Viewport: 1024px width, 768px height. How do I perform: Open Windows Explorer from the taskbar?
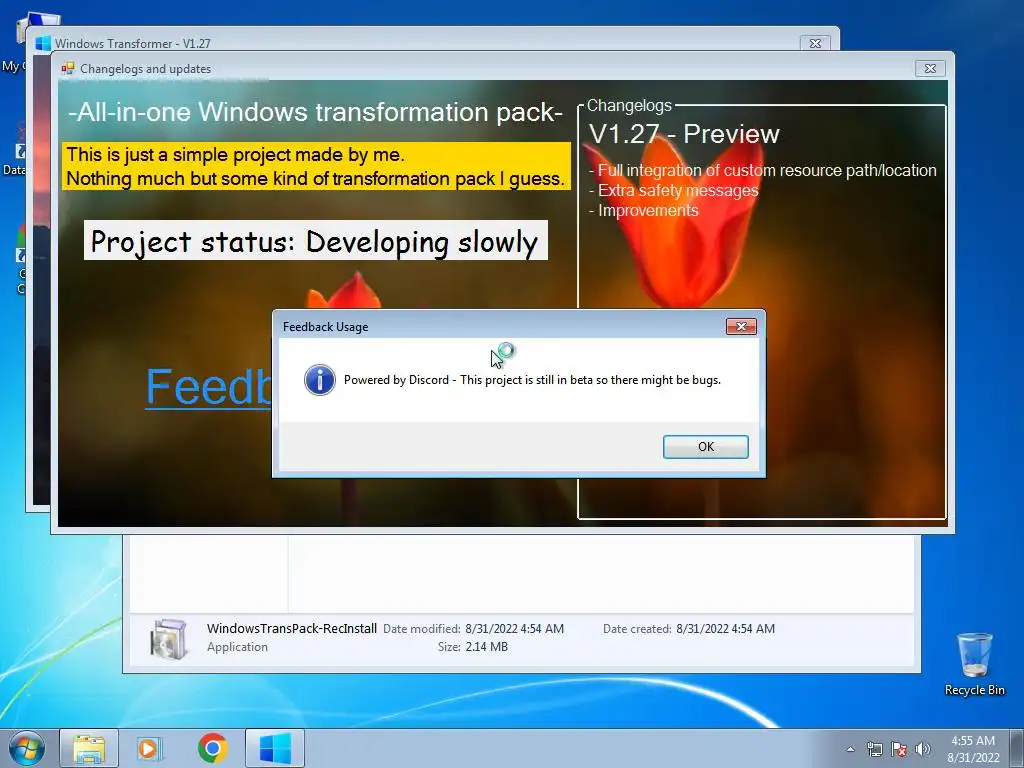click(x=89, y=748)
